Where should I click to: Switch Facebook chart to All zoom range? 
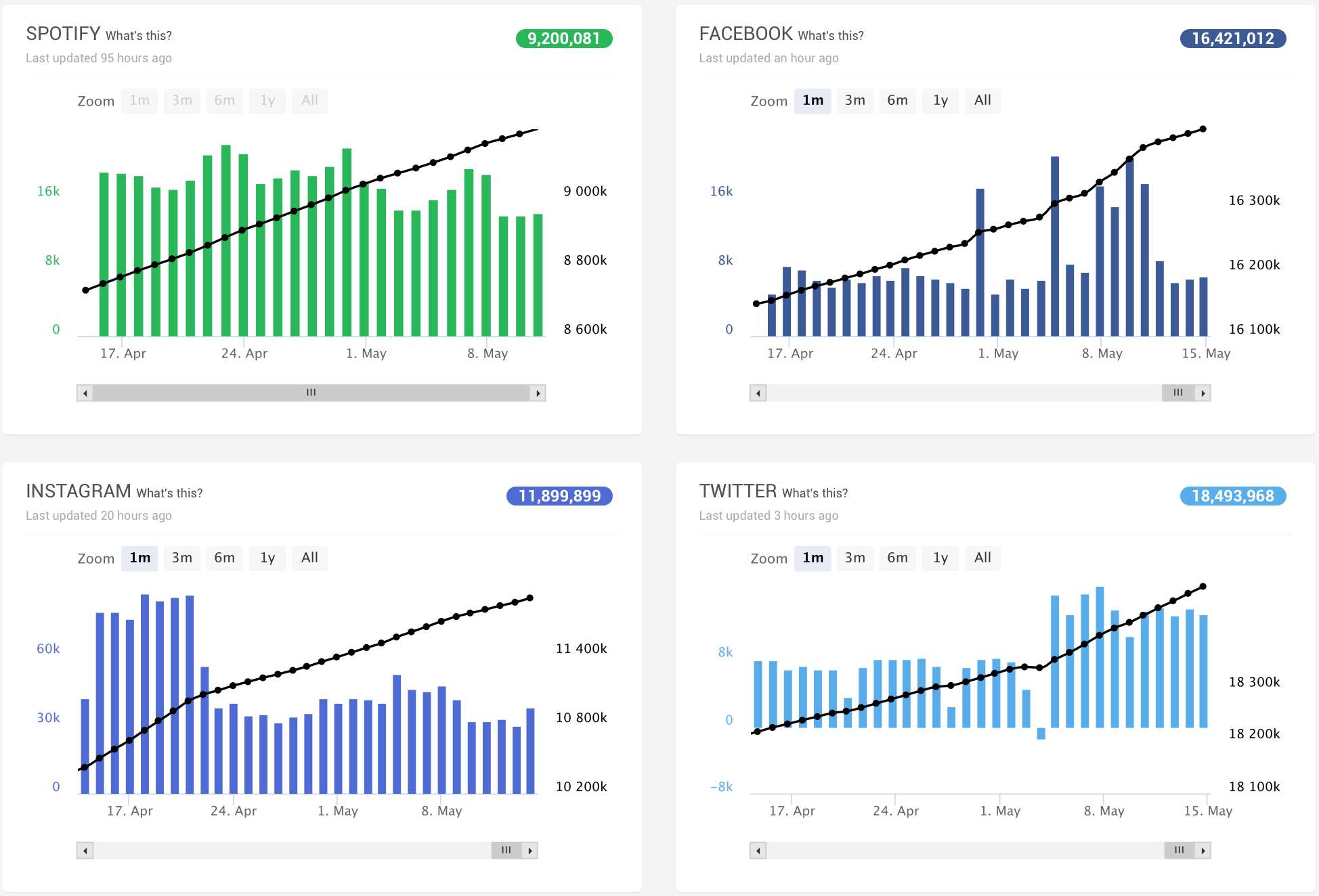click(x=982, y=101)
